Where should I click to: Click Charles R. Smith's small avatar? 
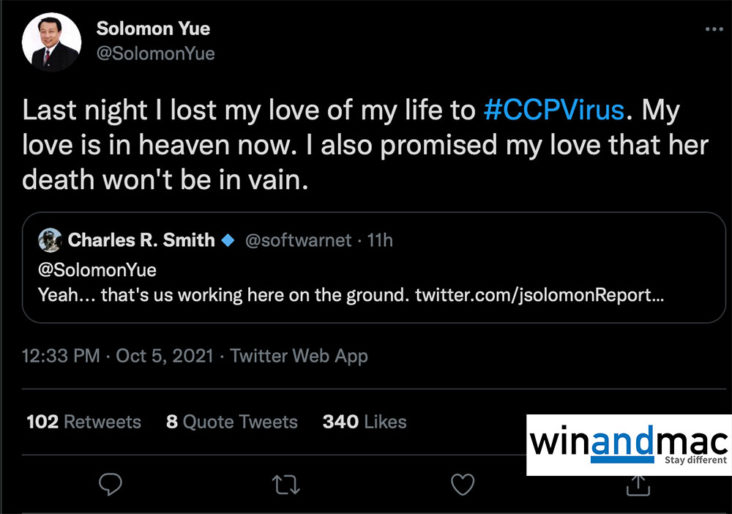click(49, 240)
